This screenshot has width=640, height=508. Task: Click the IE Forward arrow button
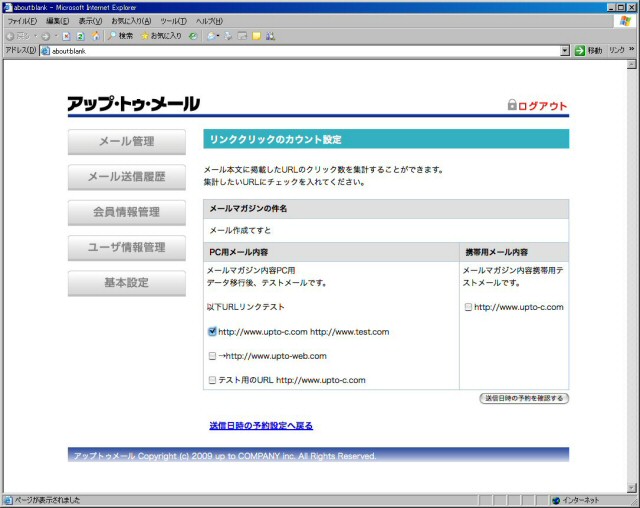45,36
